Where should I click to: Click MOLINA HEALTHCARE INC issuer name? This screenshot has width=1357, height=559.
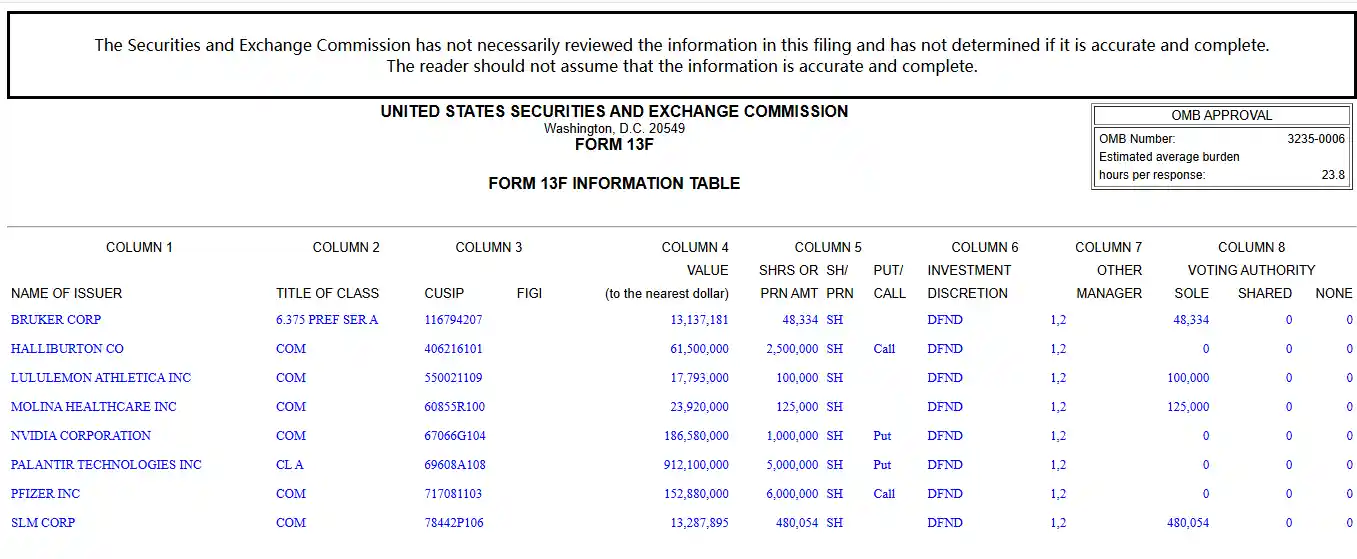94,407
